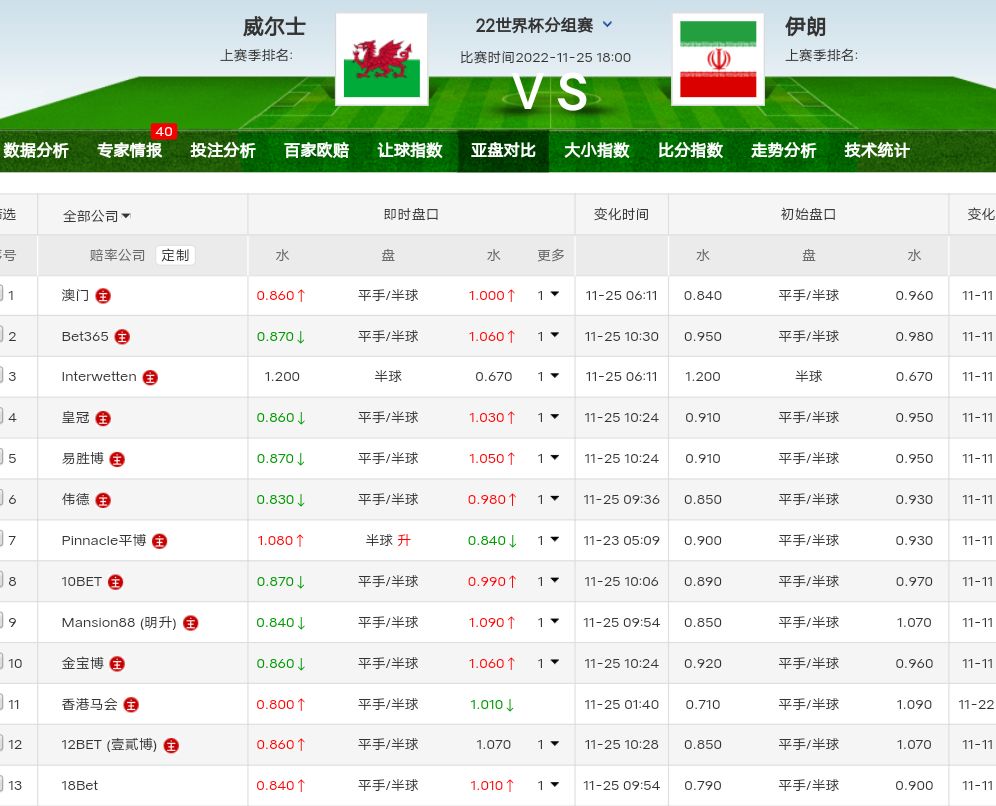Image resolution: width=996 pixels, height=806 pixels.
Task: Click the Wales flag image
Action: (x=381, y=60)
